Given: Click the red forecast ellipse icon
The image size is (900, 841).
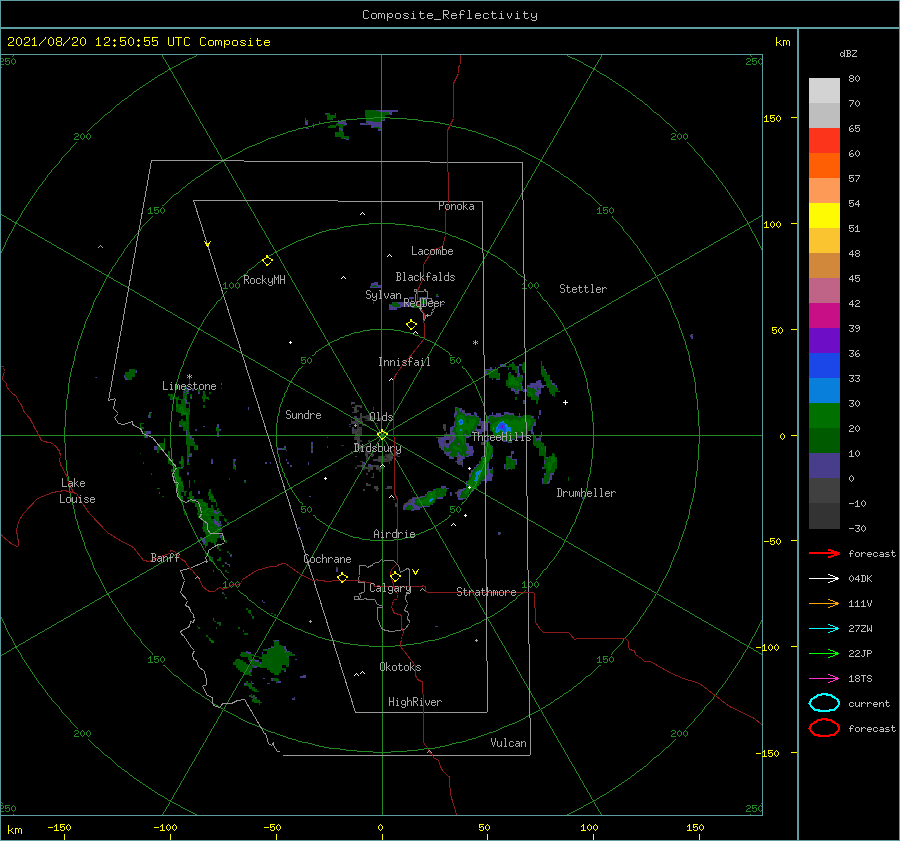Looking at the screenshot, I should 824,728.
